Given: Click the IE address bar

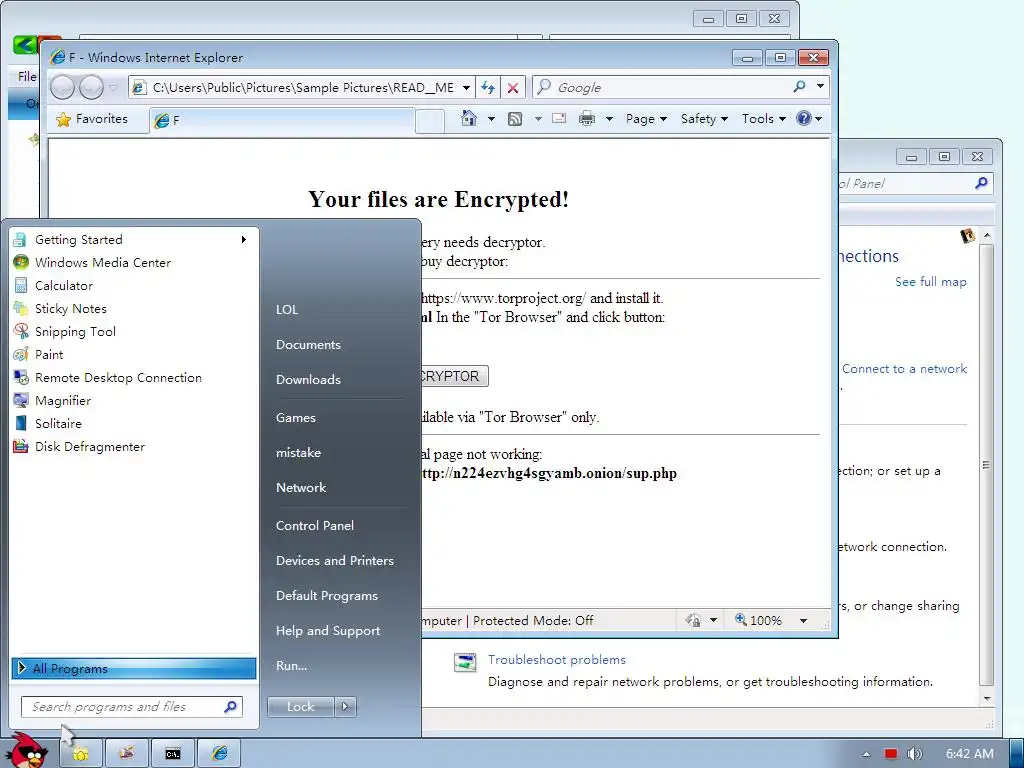Looking at the screenshot, I should pyautogui.click(x=304, y=88).
